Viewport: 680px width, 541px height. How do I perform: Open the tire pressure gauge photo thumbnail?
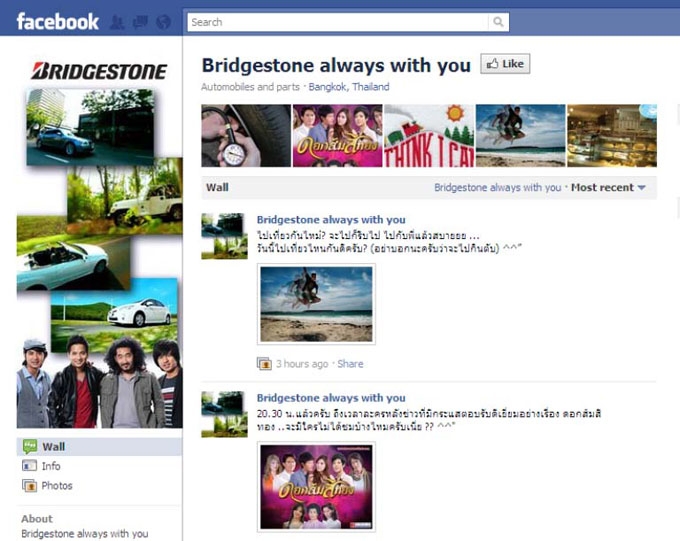click(x=245, y=136)
